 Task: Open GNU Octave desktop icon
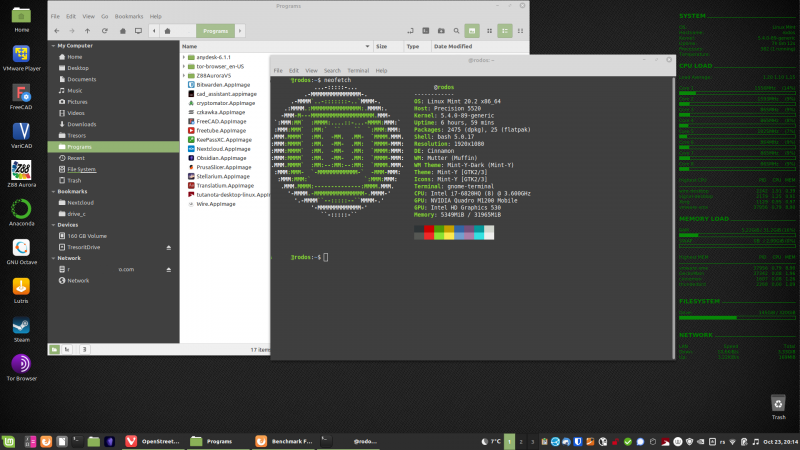21,252
